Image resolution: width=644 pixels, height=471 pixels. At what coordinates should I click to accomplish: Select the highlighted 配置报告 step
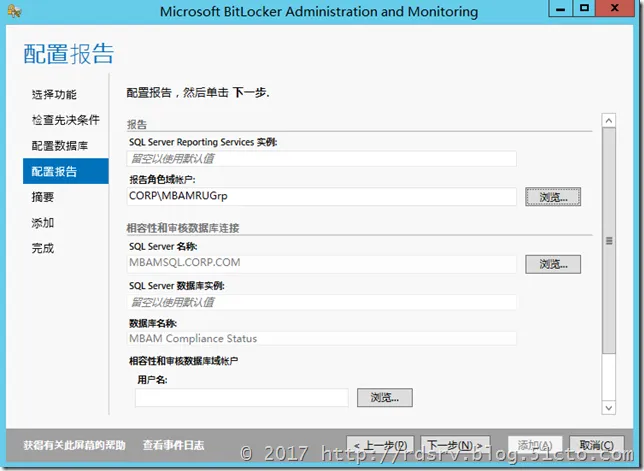point(66,171)
